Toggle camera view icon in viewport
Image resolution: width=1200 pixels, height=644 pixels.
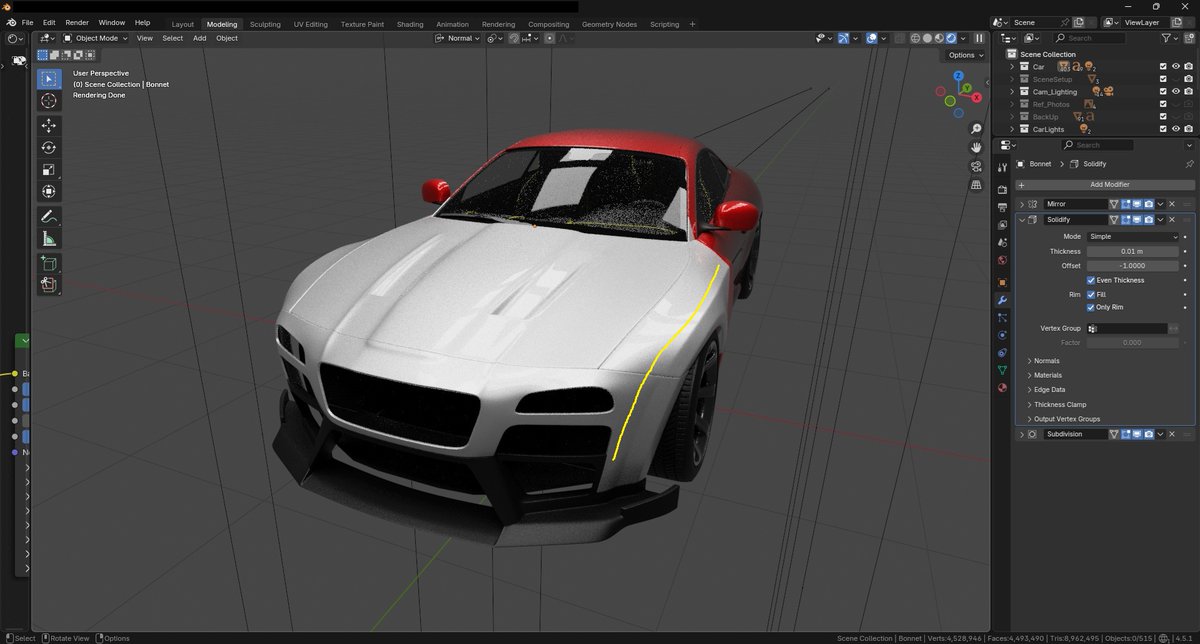click(x=976, y=166)
